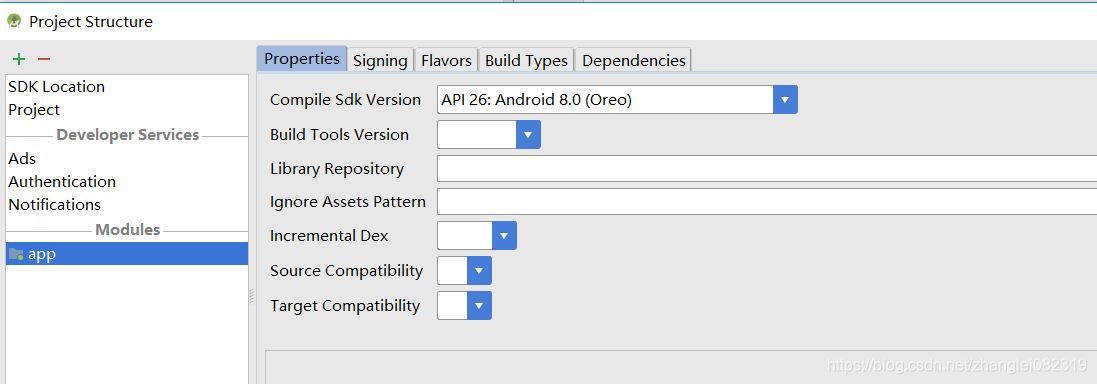Go to the Dependencies tab
Viewport: 1097px width, 384px height.
(634, 60)
